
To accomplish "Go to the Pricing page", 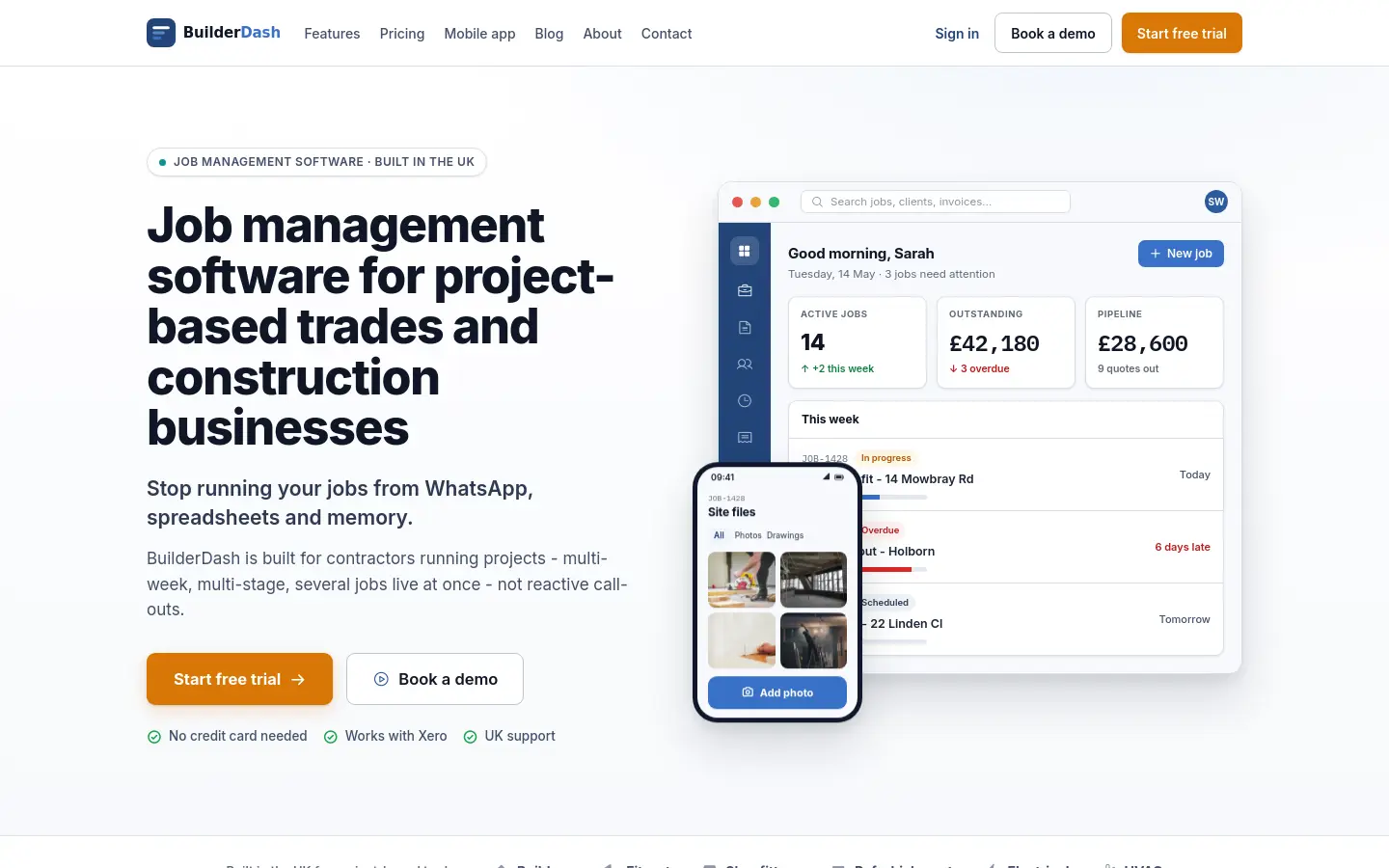I will (402, 34).
